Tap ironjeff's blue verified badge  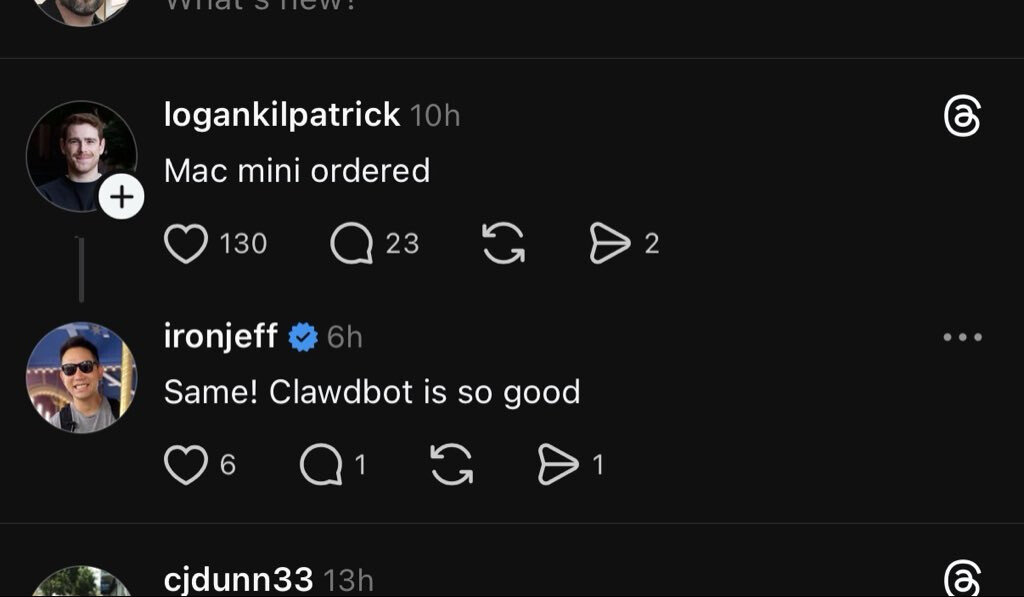pos(303,338)
